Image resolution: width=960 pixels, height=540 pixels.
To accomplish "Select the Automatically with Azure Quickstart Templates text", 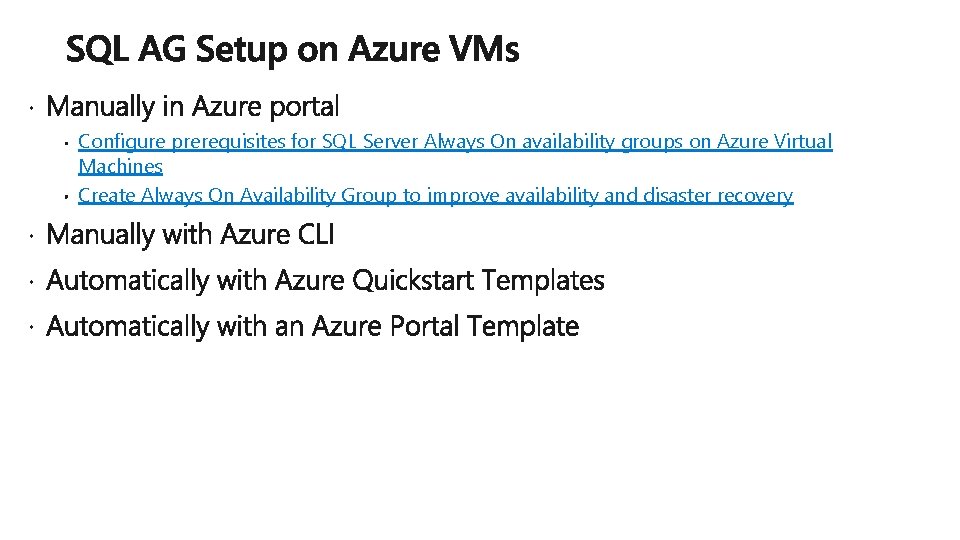I will coord(325,280).
